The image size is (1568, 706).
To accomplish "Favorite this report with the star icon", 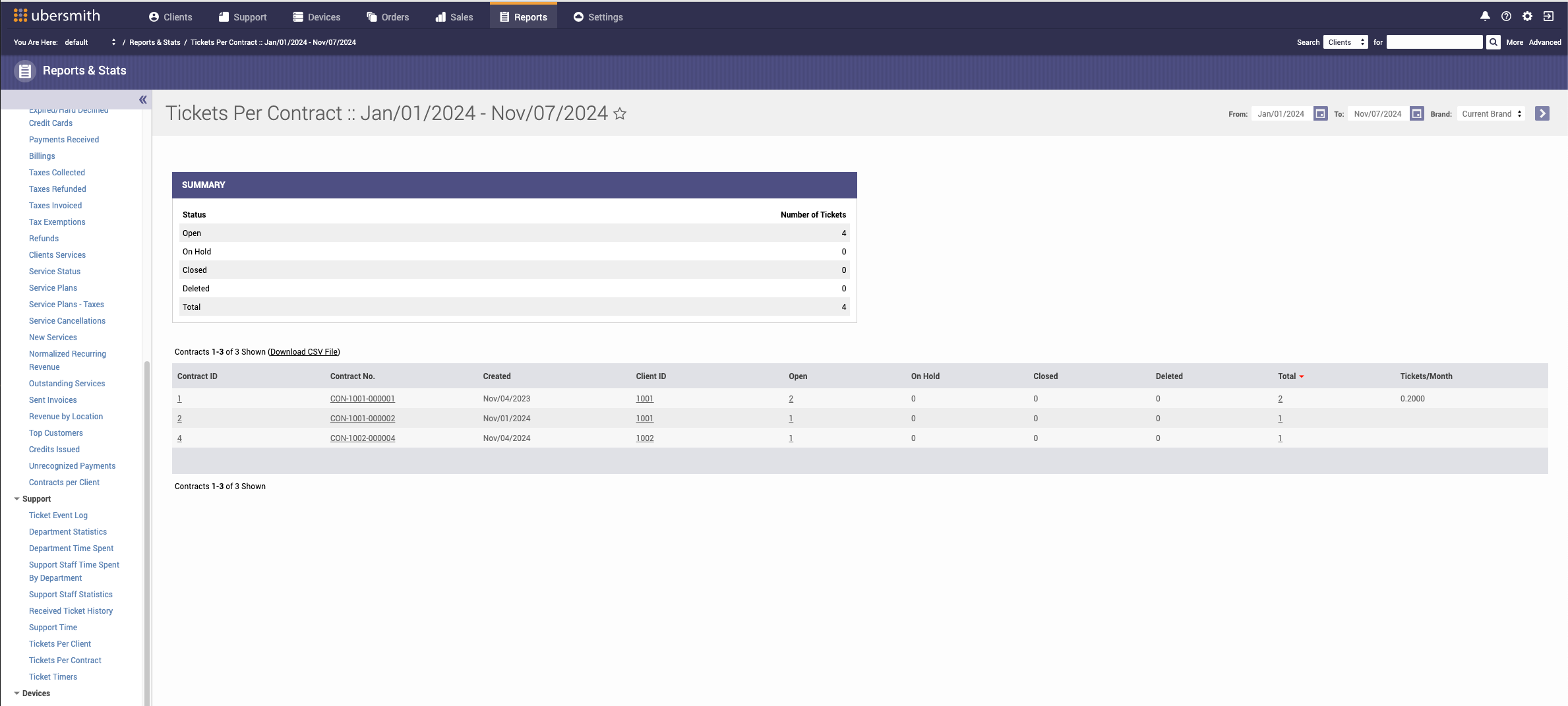I will 620,114.
